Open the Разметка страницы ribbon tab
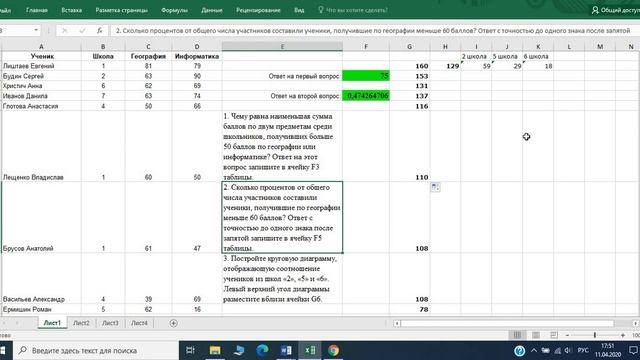 click(122, 10)
